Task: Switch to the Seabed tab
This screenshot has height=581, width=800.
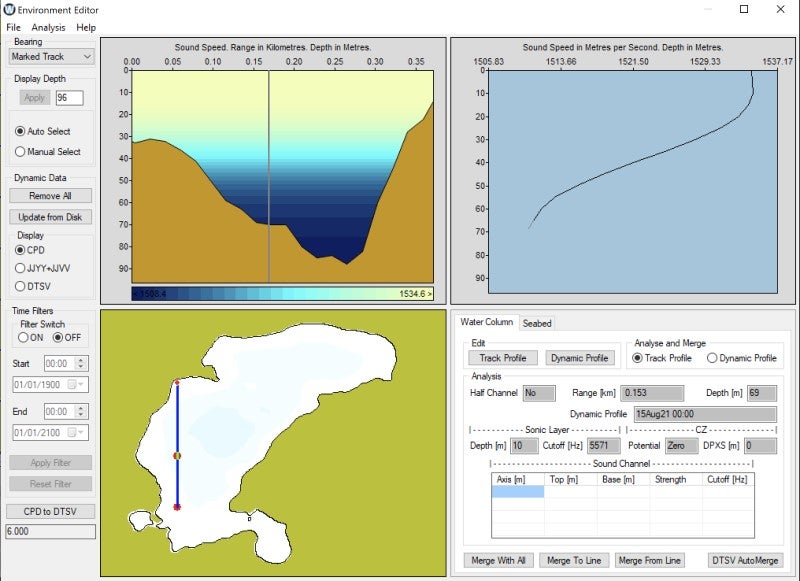Action: click(x=537, y=323)
